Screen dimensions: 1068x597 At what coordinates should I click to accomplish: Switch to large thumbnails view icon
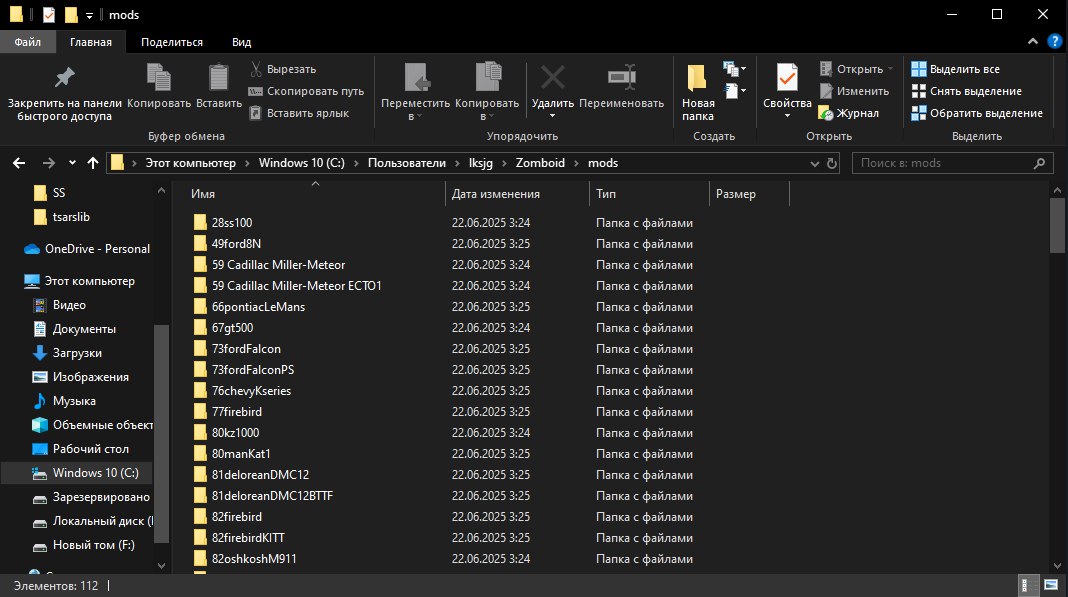click(x=1051, y=585)
